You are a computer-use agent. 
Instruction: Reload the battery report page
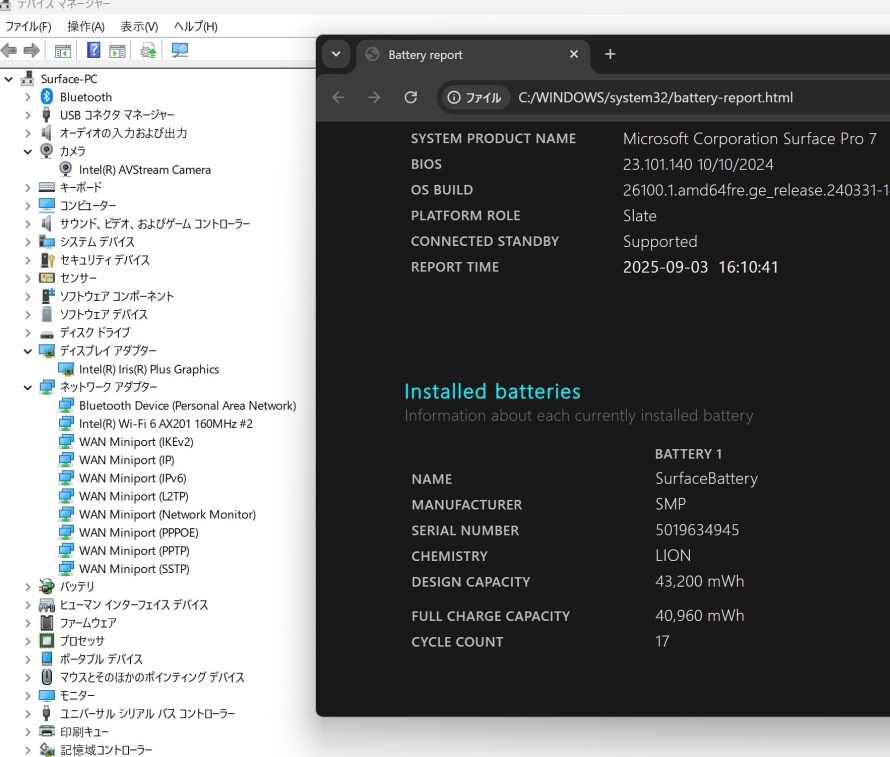tap(410, 98)
